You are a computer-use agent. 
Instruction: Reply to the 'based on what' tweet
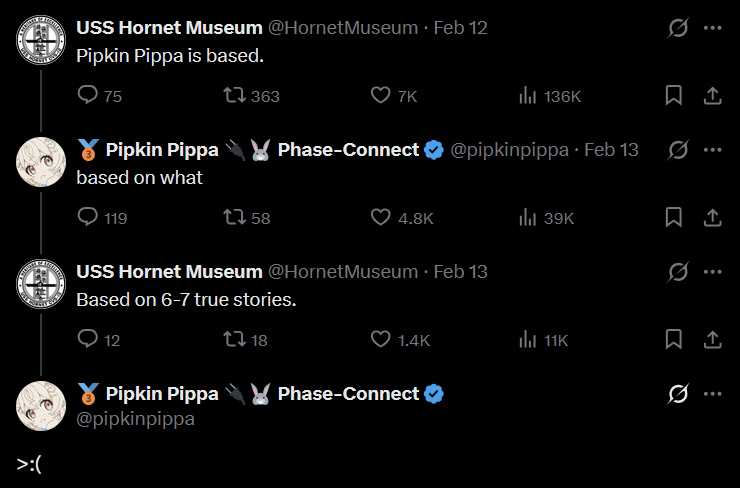tap(88, 218)
